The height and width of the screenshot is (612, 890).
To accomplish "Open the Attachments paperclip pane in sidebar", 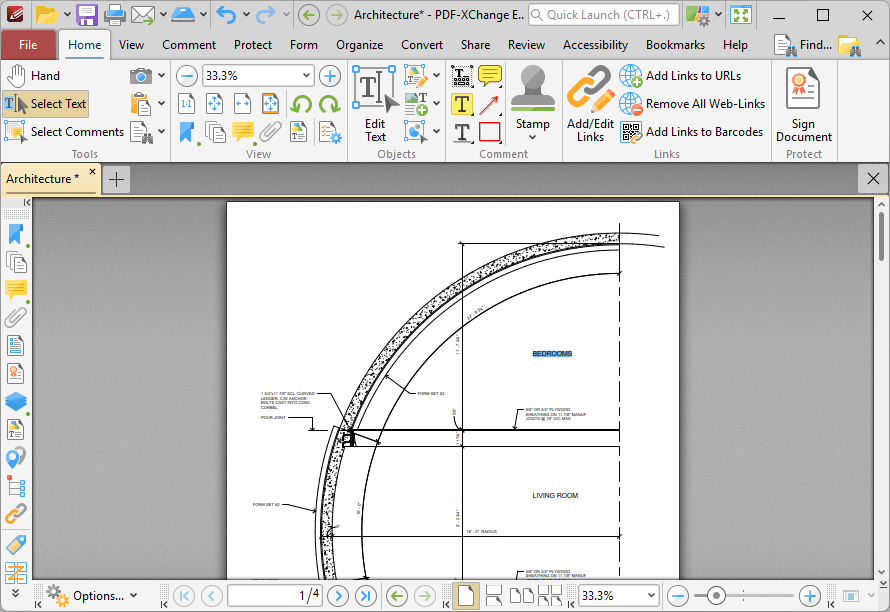I will [x=16, y=318].
